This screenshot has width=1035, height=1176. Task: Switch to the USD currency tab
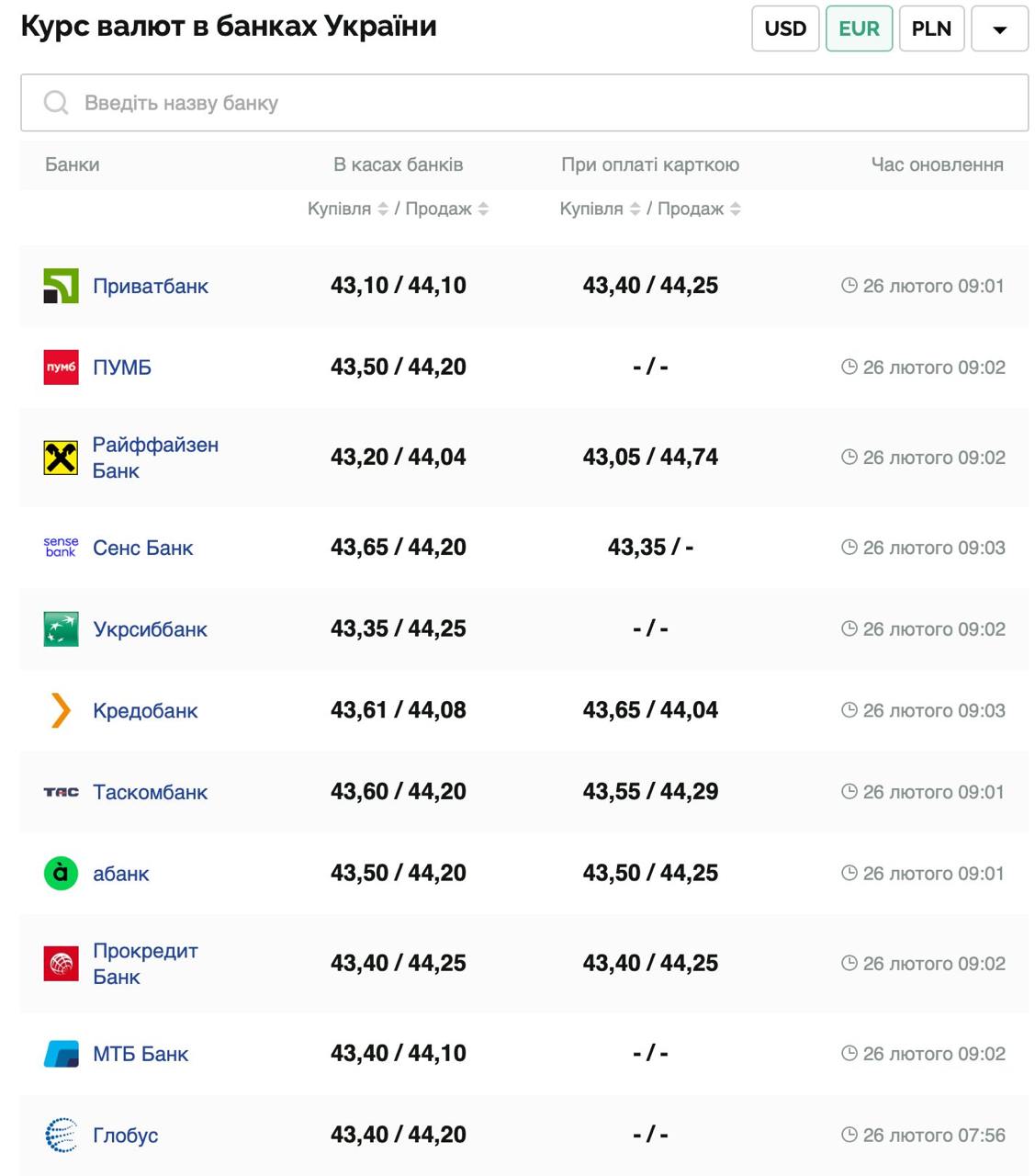785,28
